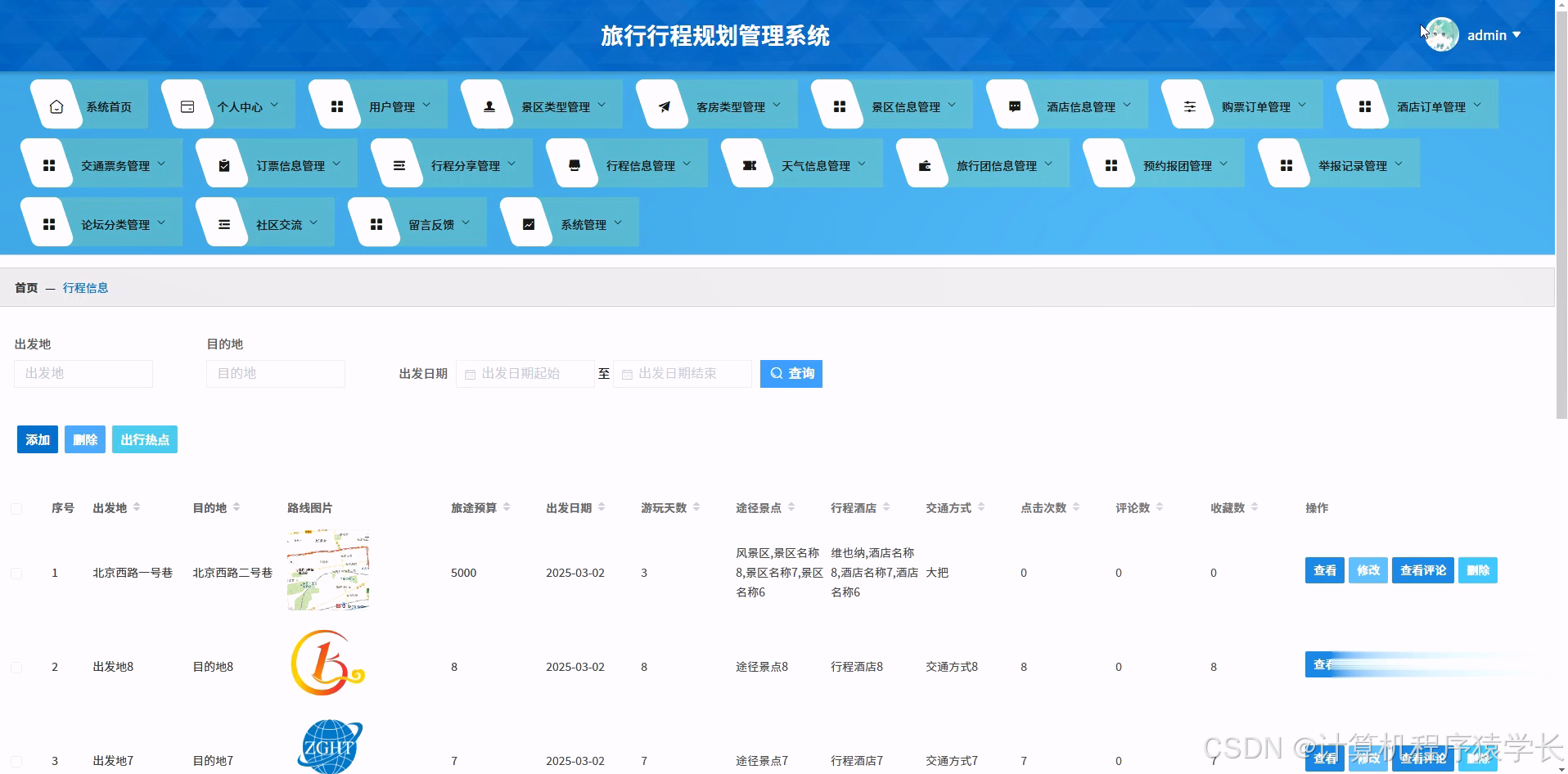Click the person icon on 景区类型管理
1568x774 pixels.
(489, 105)
